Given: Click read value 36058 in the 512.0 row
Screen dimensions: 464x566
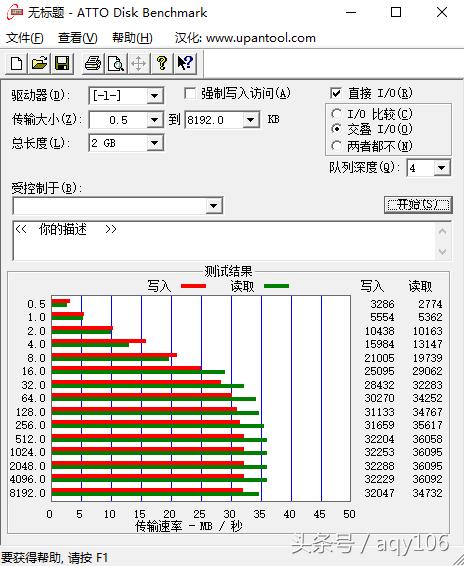Looking at the screenshot, I should point(428,439).
